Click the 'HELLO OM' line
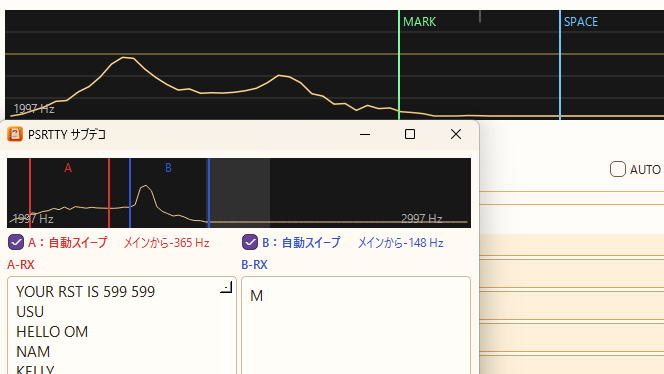The image size is (664, 374). click(x=52, y=332)
